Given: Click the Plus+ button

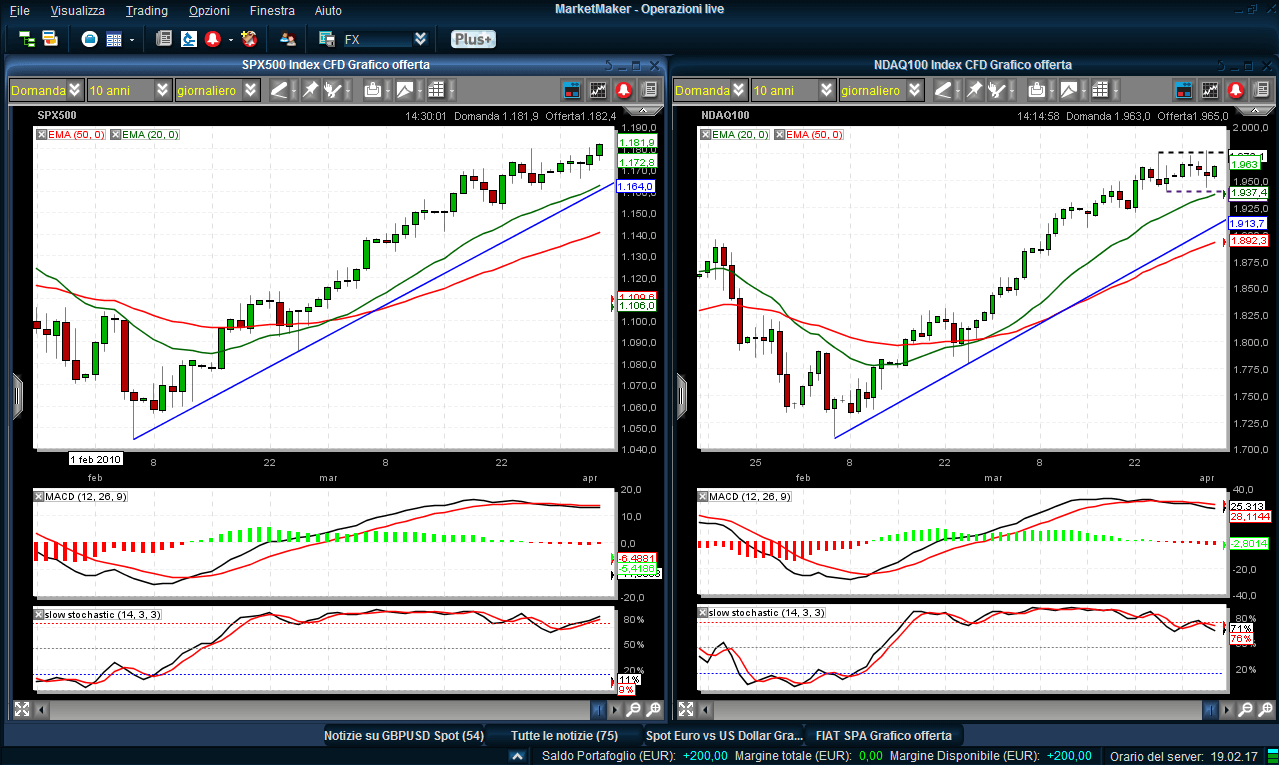Looking at the screenshot, I should coord(472,39).
